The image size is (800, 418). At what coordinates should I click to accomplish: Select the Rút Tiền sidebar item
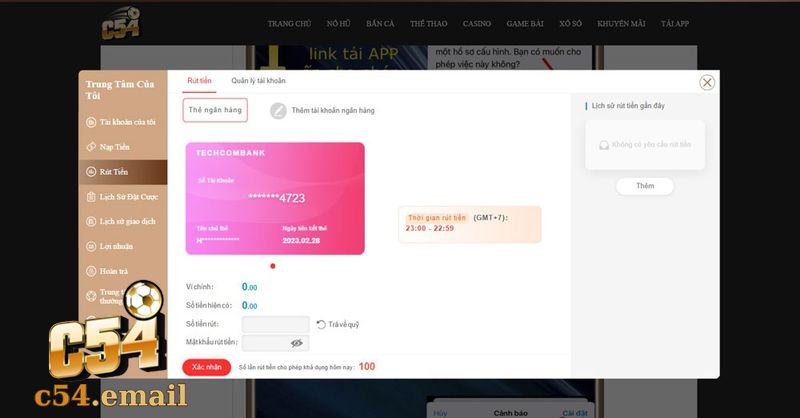pos(123,172)
